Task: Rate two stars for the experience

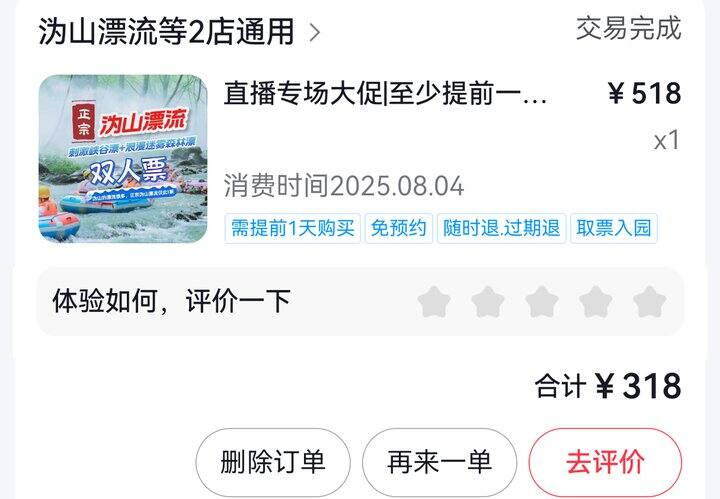Action: [x=488, y=302]
